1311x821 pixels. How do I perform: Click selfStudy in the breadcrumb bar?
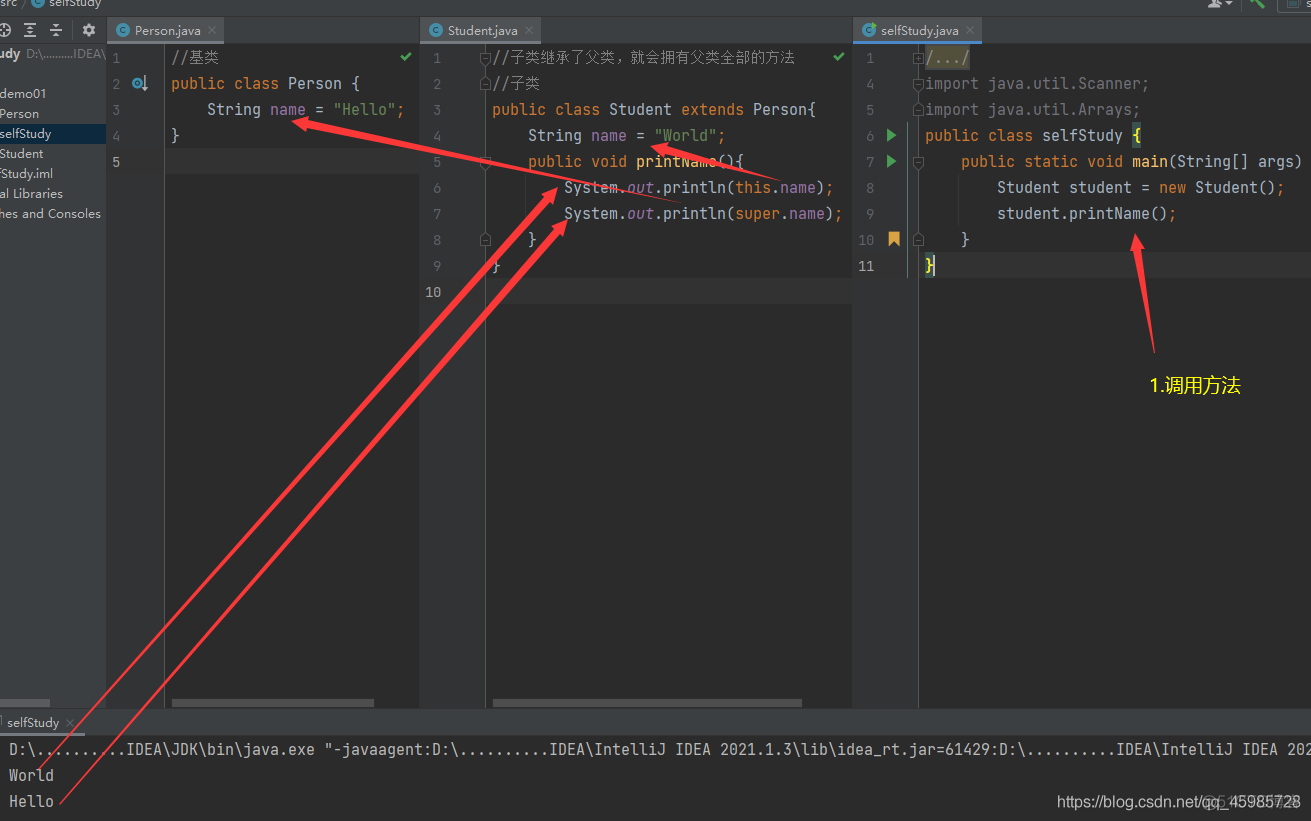coord(67,4)
